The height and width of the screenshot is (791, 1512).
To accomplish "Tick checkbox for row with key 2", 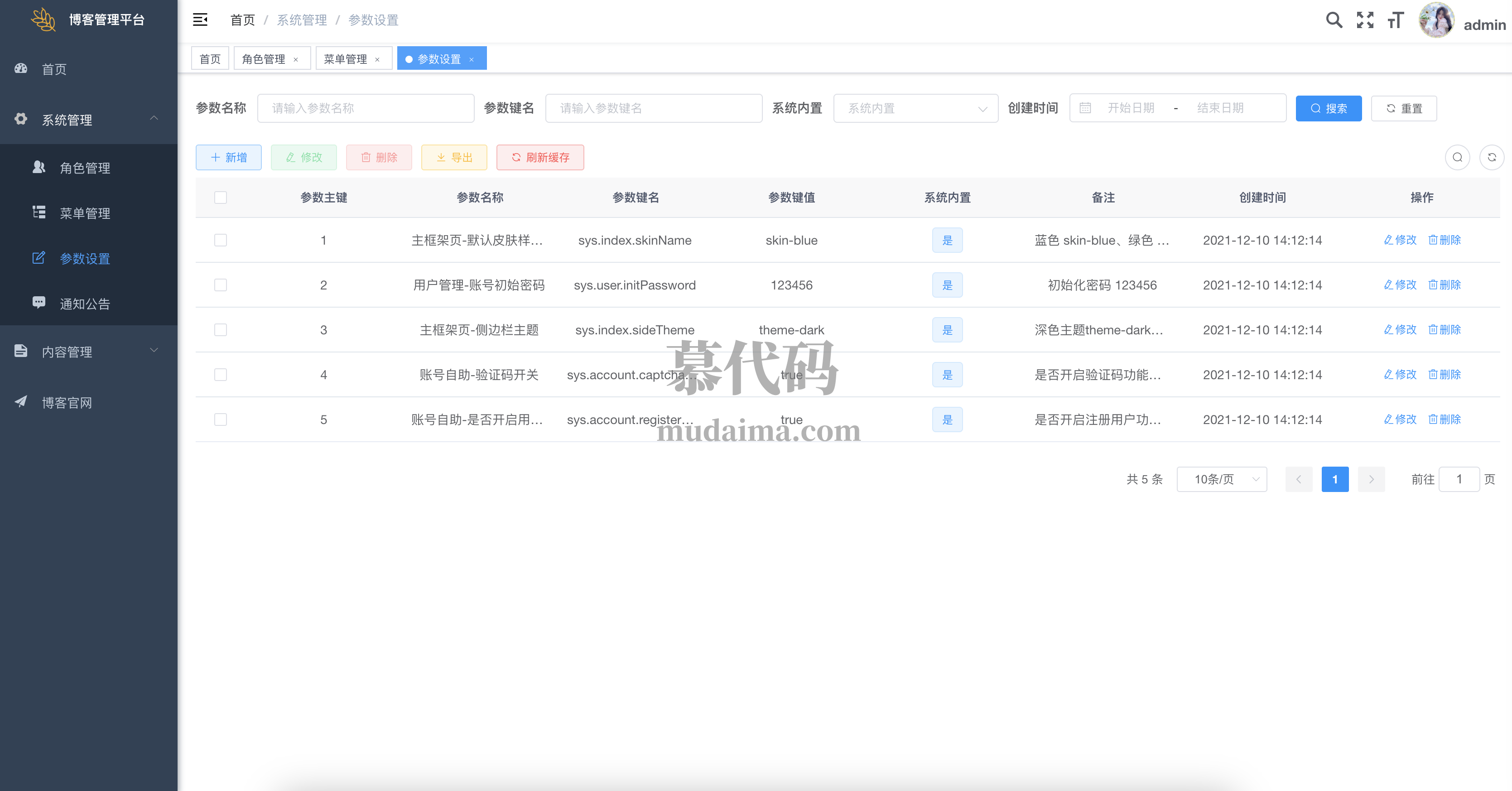I will (x=221, y=285).
